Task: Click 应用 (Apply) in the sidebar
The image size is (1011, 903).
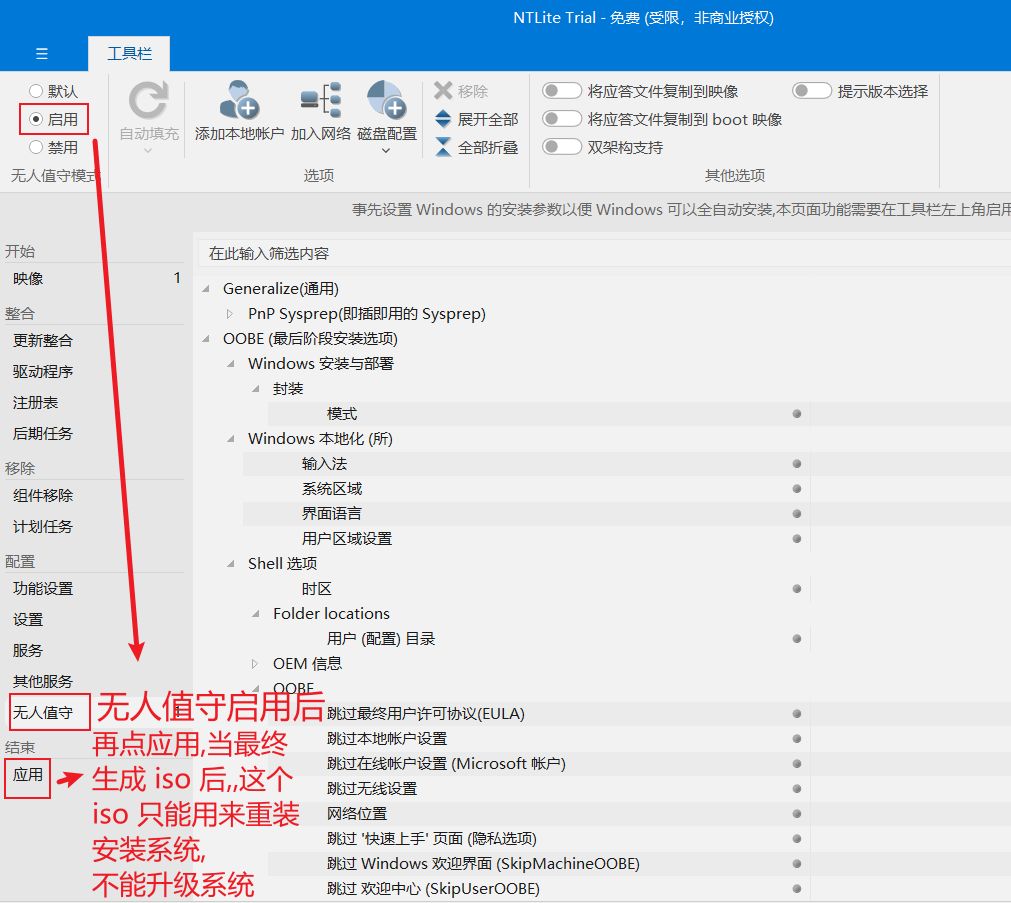Action: tap(28, 775)
